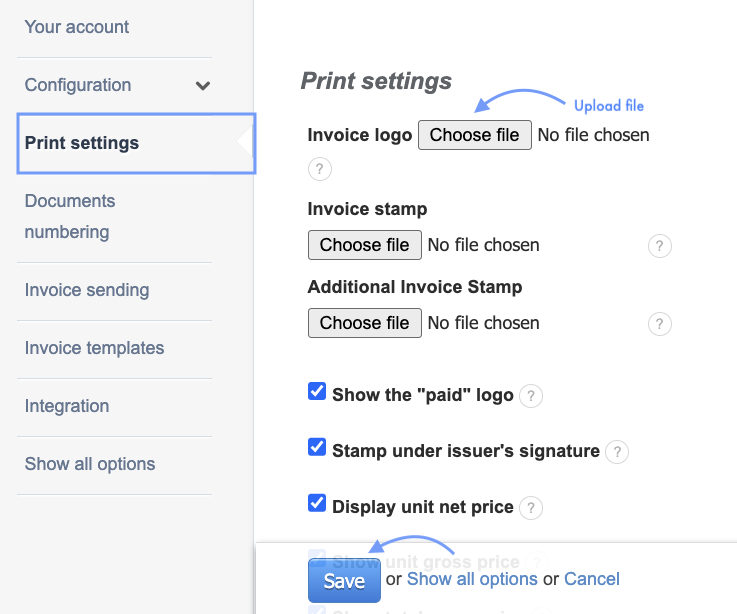Open help for Stamp under issuer's signature

click(x=617, y=452)
